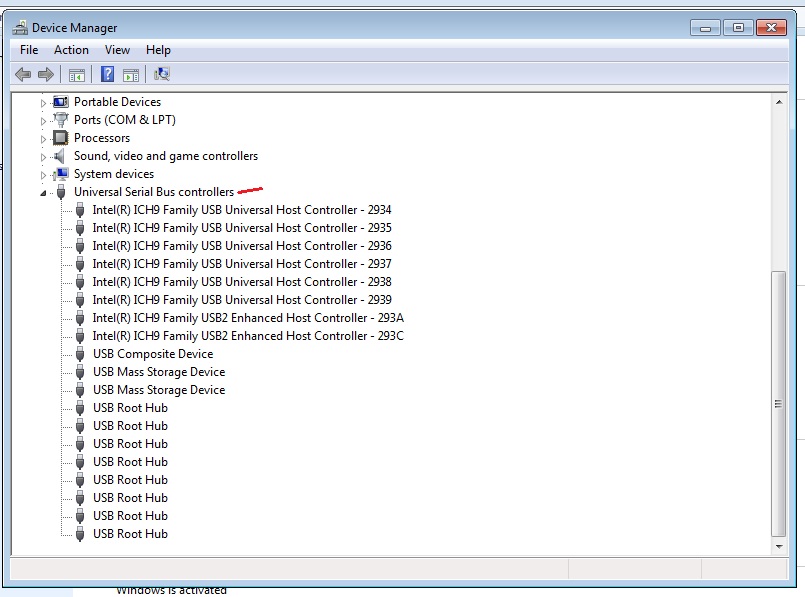Click the Scan for hardware changes icon

[162, 74]
